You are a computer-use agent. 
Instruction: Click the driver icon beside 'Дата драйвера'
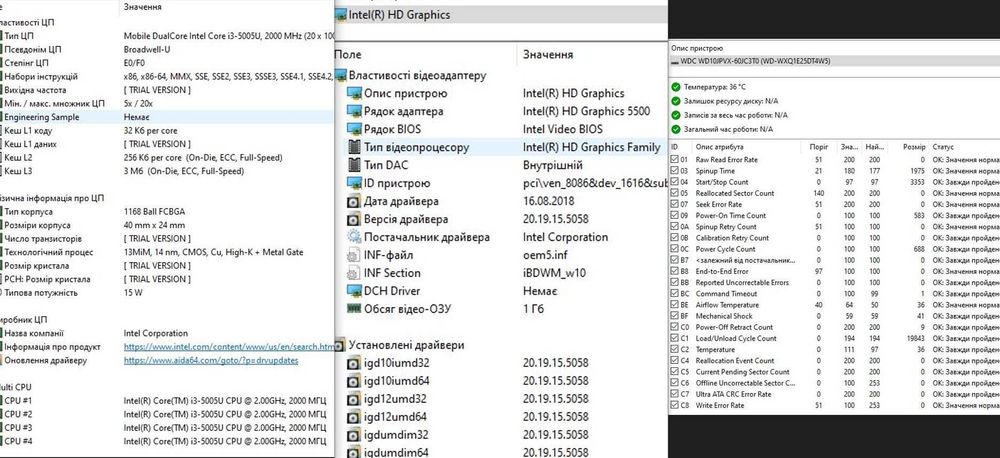pos(354,202)
